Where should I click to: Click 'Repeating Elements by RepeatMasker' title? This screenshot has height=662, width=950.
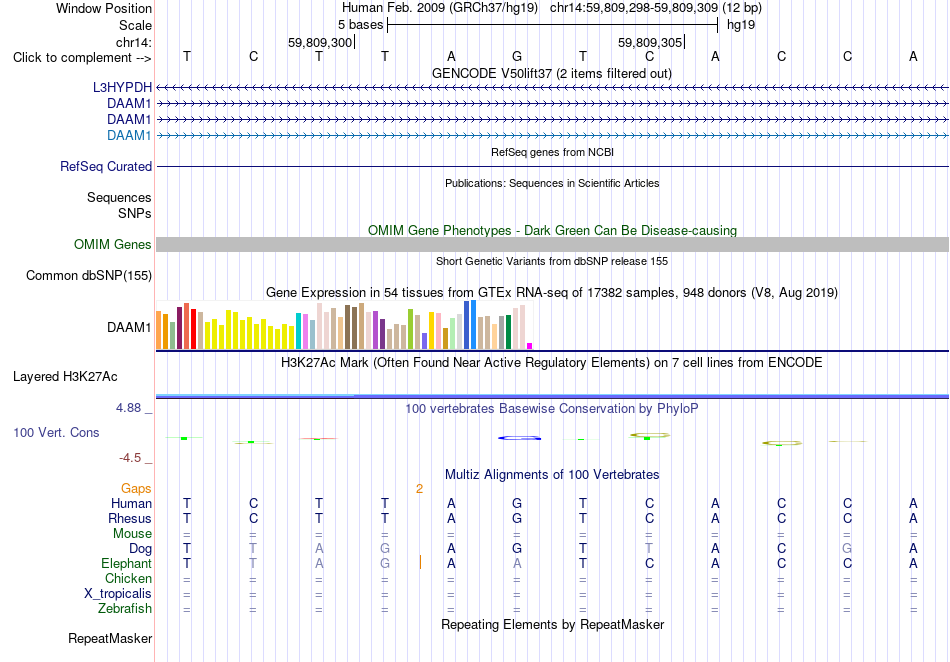(x=552, y=624)
